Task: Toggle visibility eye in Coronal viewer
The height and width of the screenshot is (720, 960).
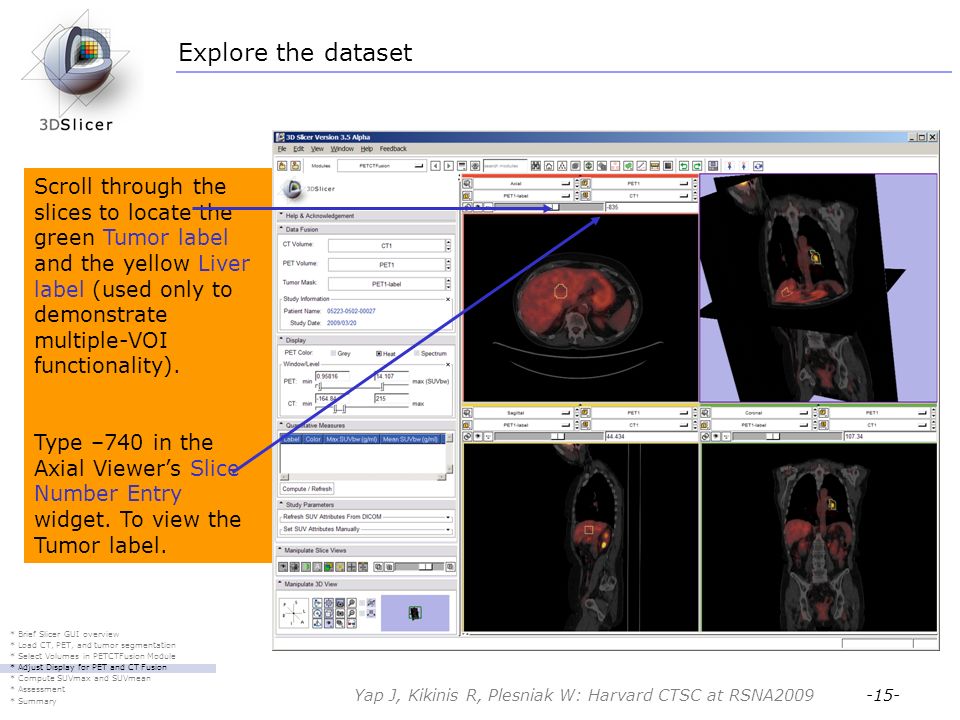Action: [715, 437]
